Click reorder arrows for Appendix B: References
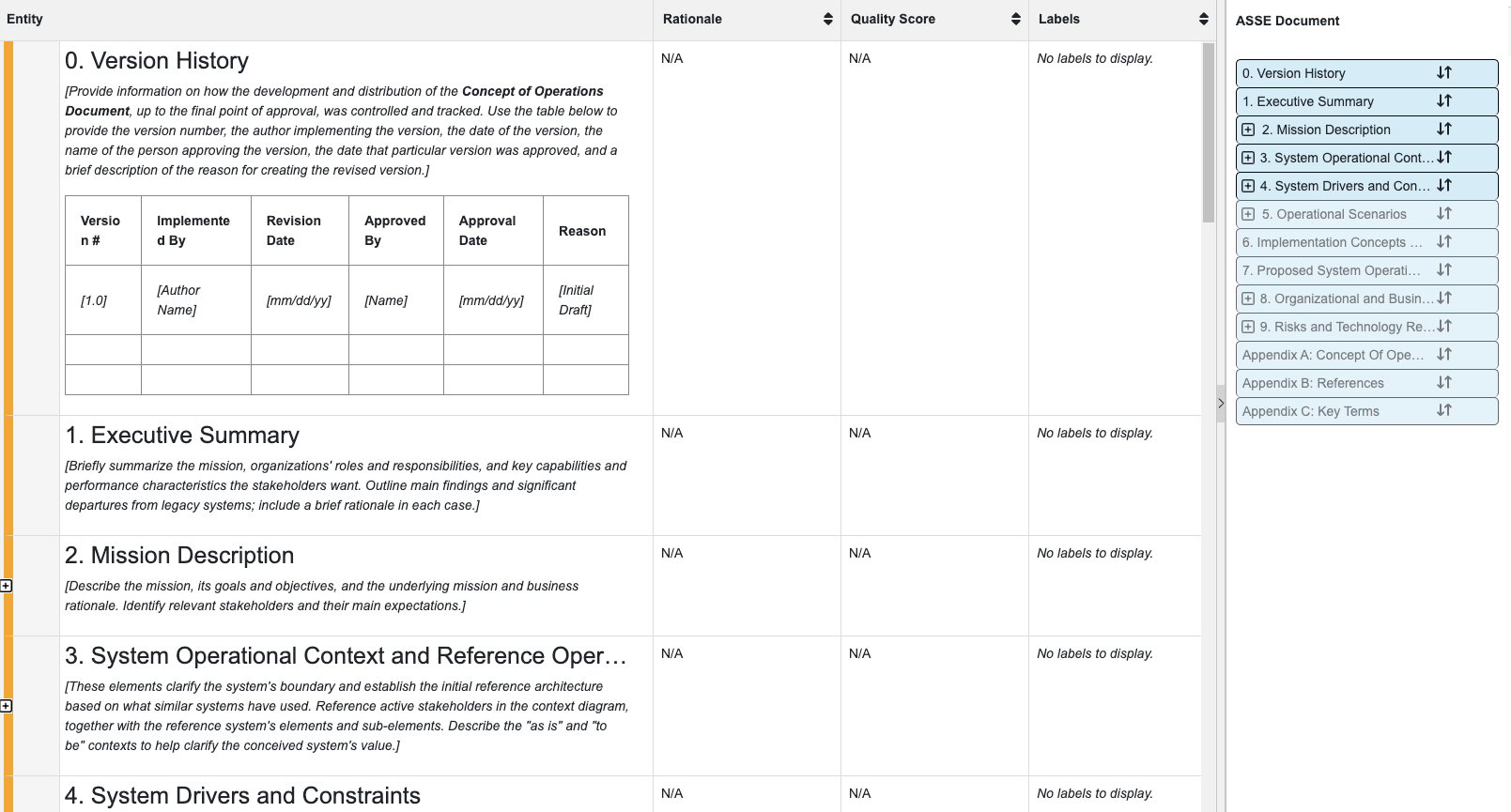The image size is (1511, 812). [1443, 383]
